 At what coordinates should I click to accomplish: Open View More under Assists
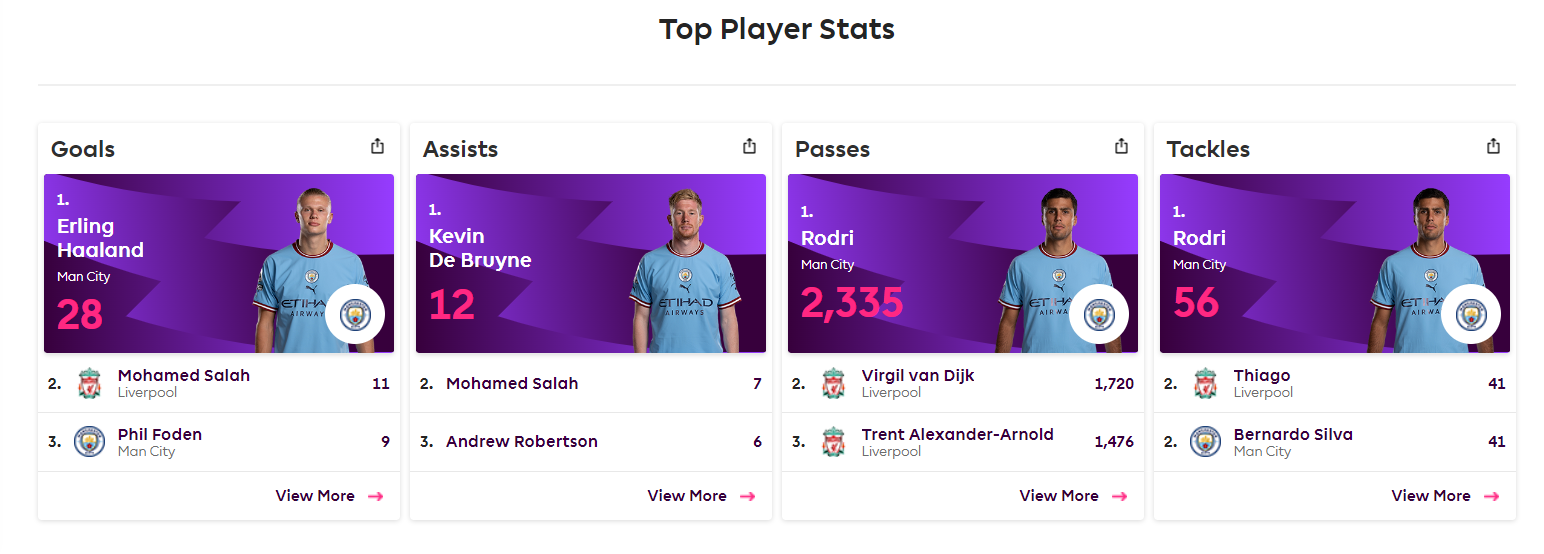pyautogui.click(x=701, y=496)
